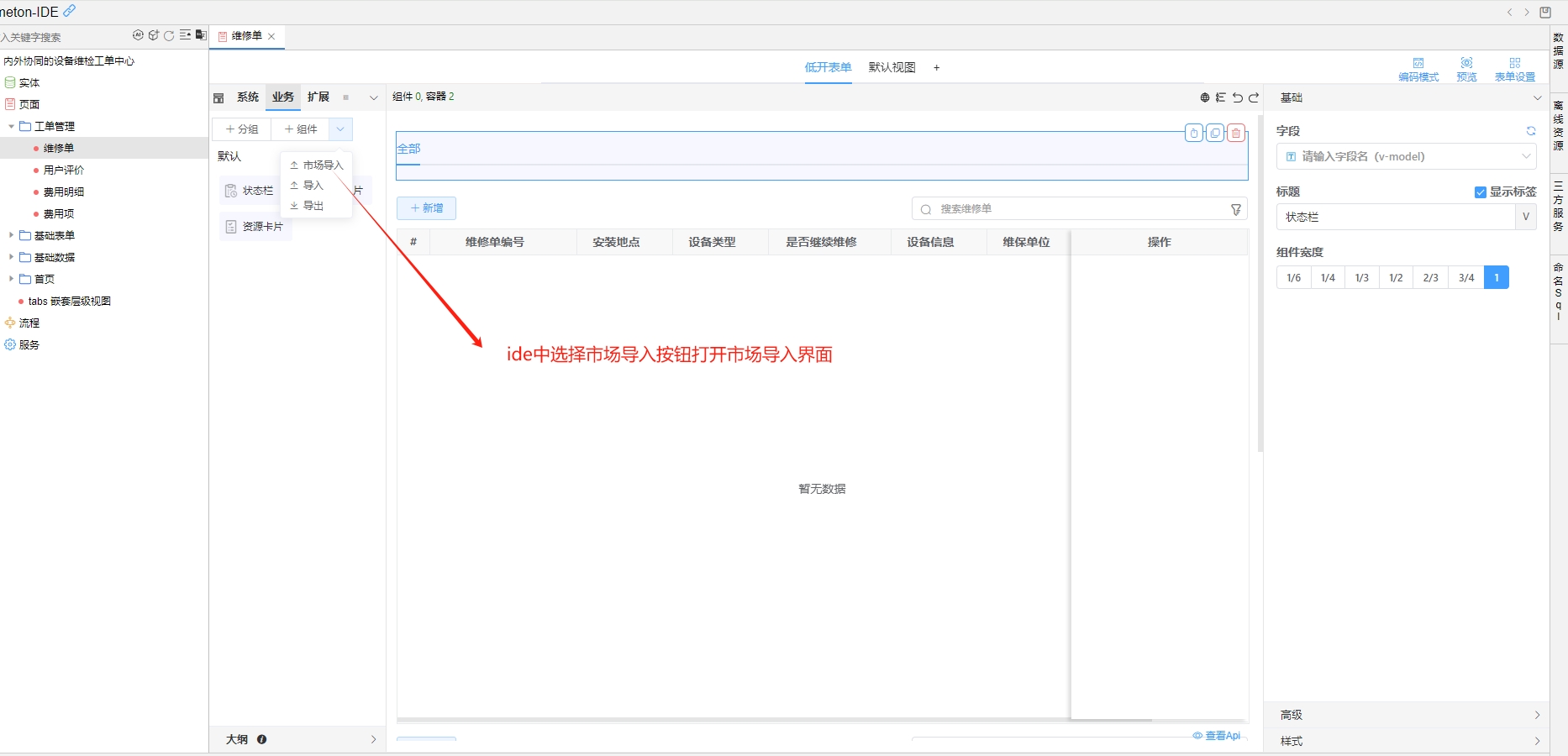
Task: Click the AI icon in the left sidebar toolbar
Action: tap(138, 35)
